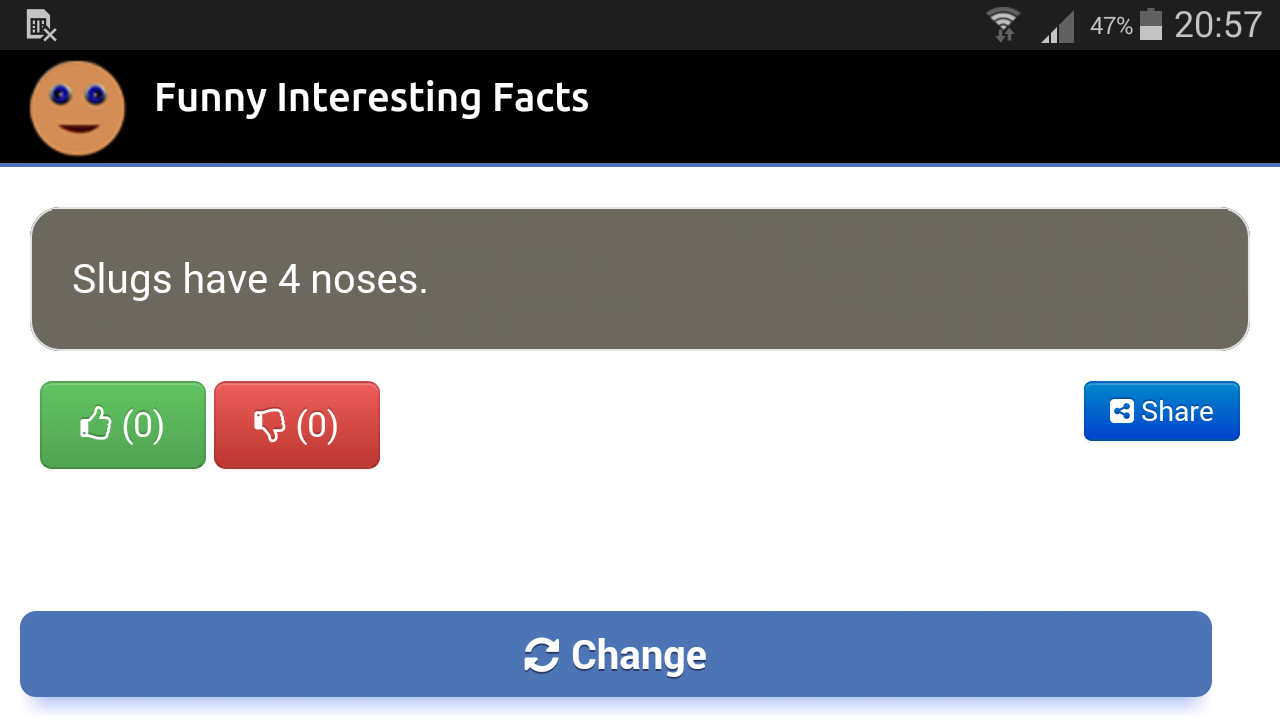Like the slug fact with green button
The height and width of the screenshot is (720, 1280).
[123, 425]
